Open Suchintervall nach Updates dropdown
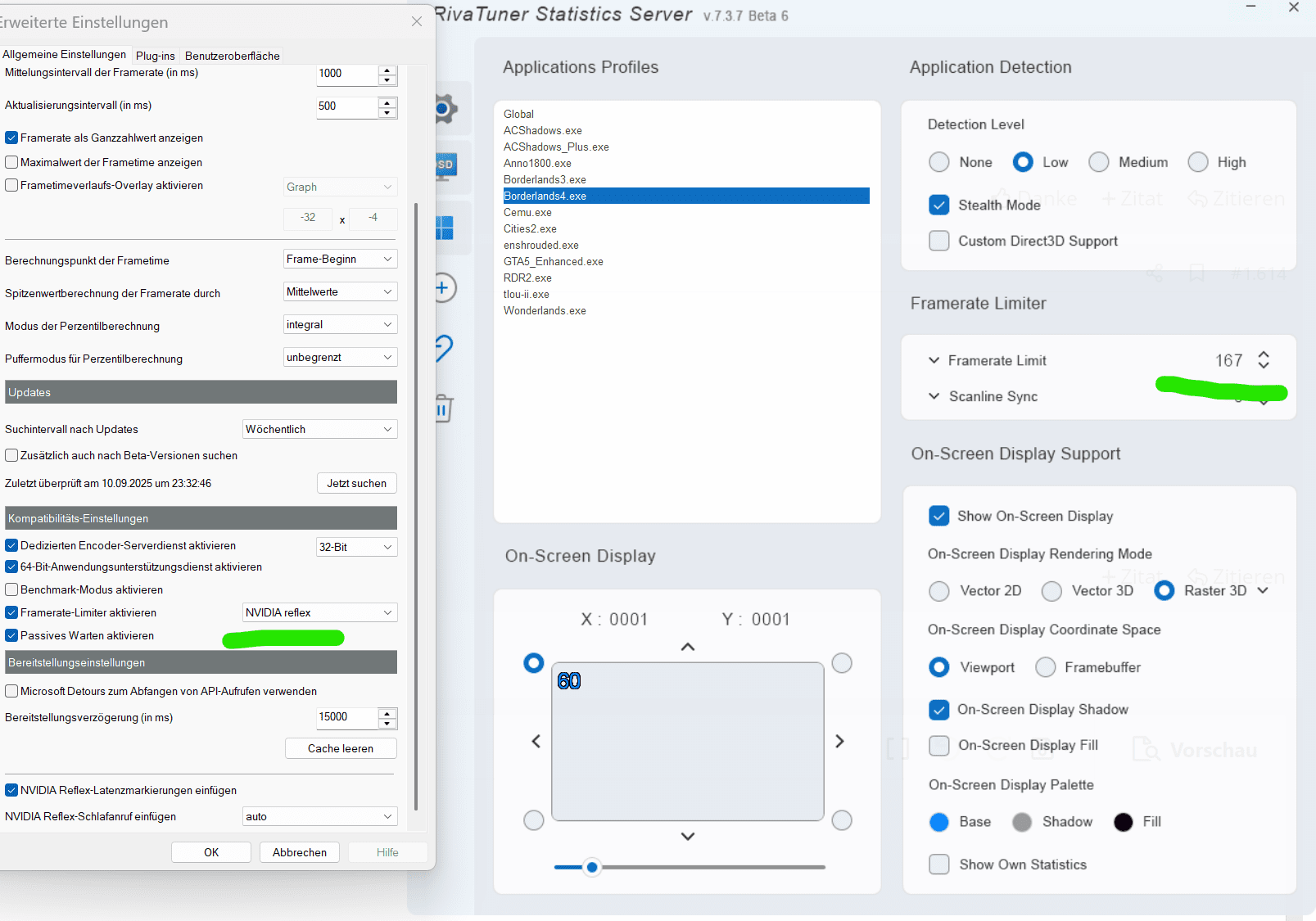The width and height of the screenshot is (1316, 921). [319, 430]
